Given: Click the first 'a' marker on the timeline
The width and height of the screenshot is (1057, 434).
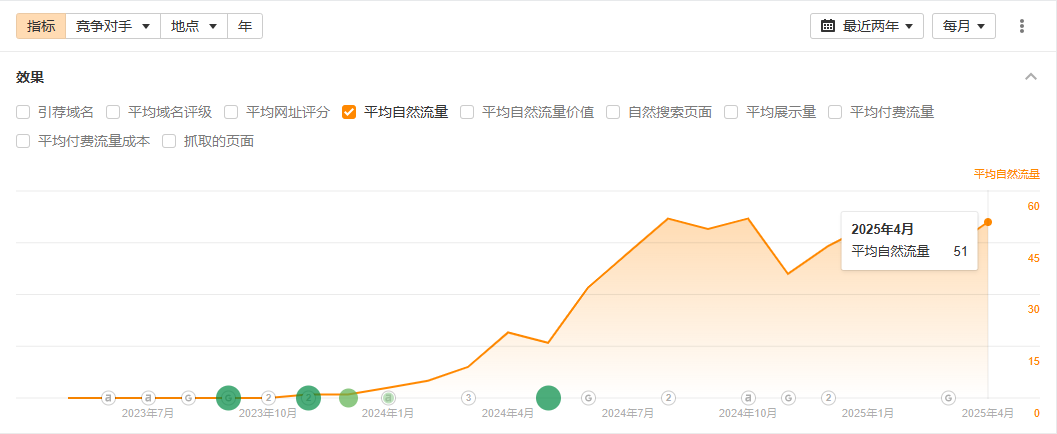Looking at the screenshot, I should 108,398.
